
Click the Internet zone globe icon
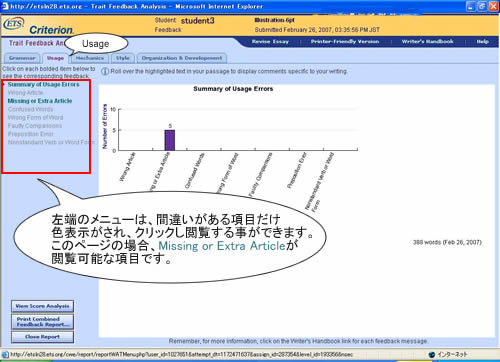(432, 355)
